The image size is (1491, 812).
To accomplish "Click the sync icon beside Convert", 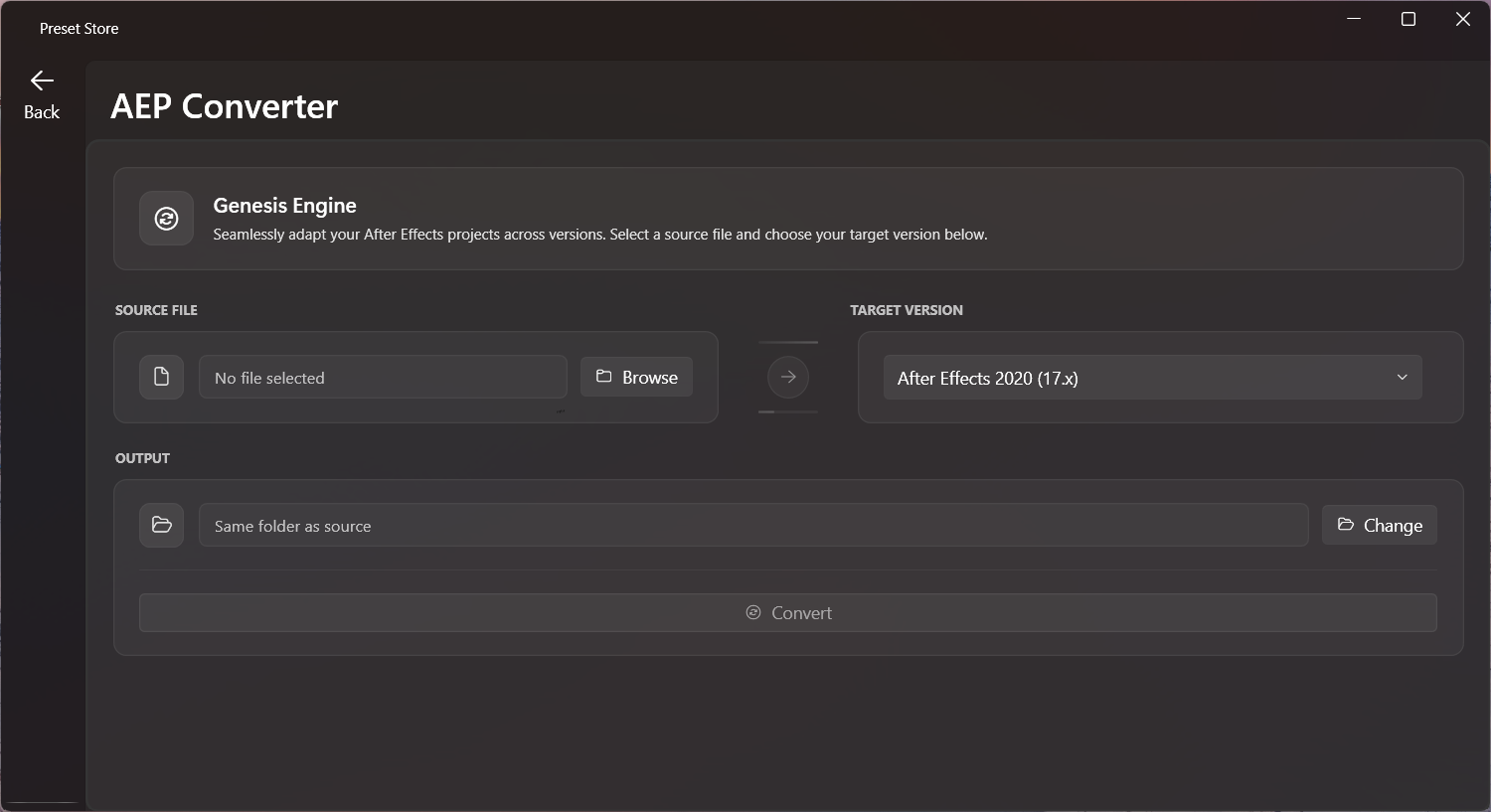I will click(x=753, y=612).
